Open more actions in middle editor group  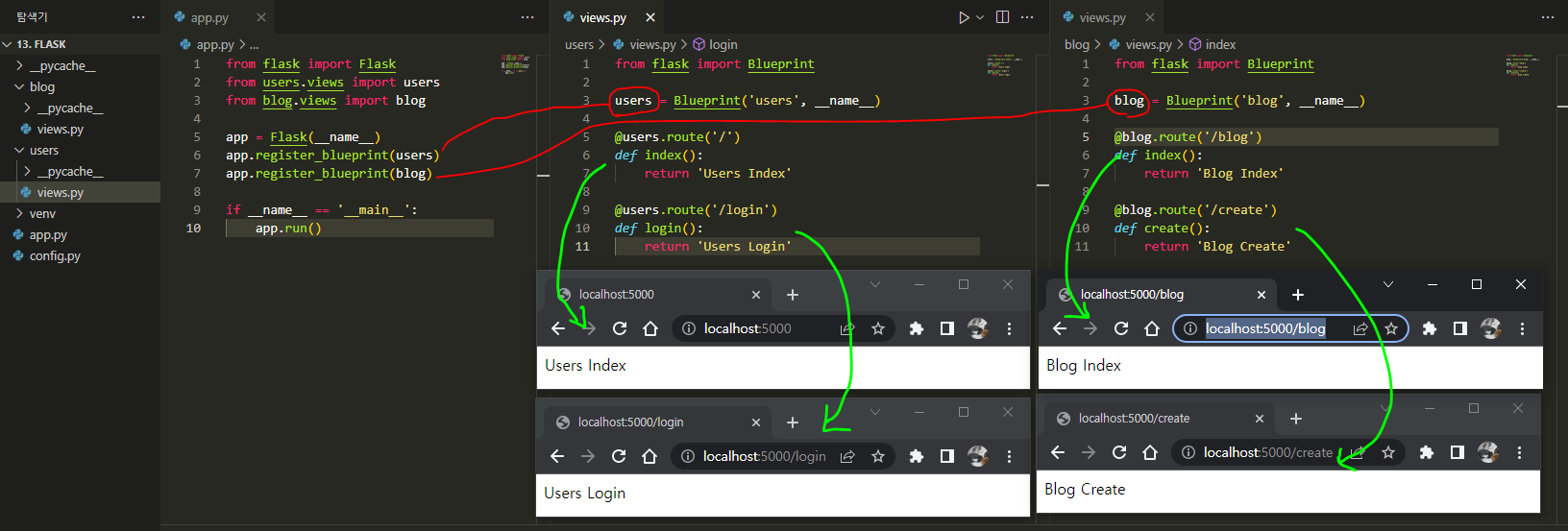(1027, 17)
